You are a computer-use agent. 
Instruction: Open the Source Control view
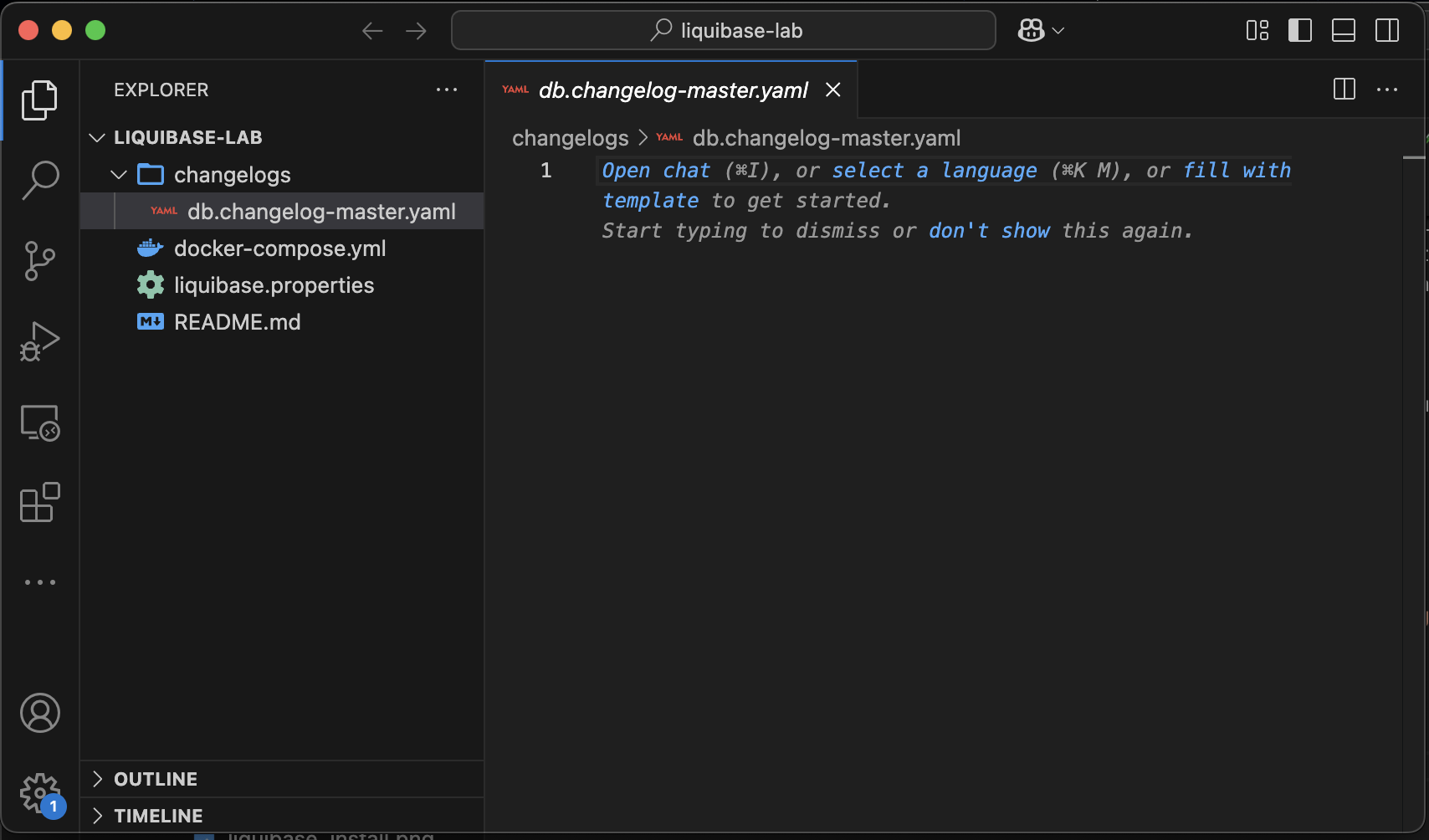pyautogui.click(x=39, y=261)
